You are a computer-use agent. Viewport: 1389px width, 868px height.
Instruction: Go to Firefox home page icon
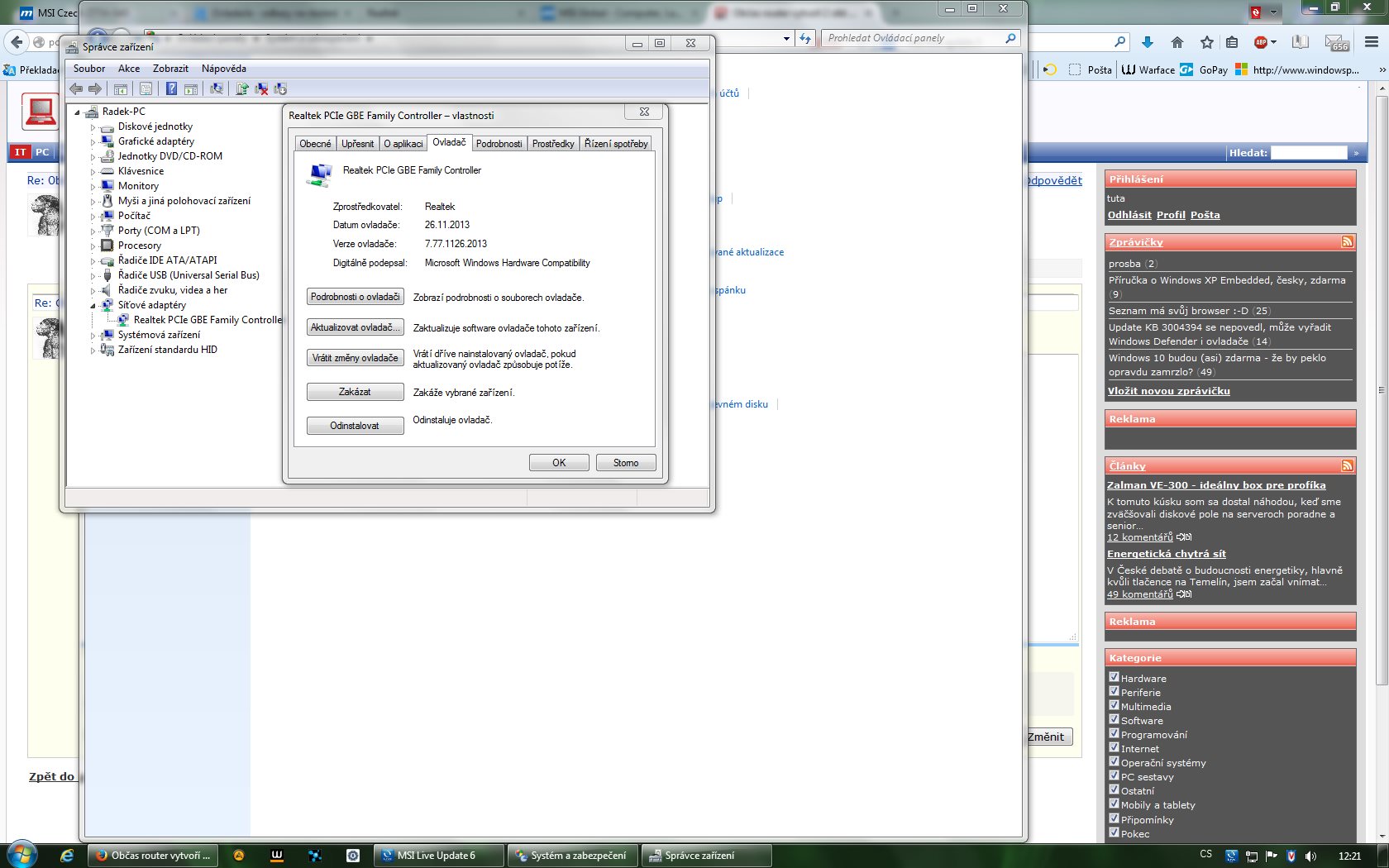coord(1177,42)
